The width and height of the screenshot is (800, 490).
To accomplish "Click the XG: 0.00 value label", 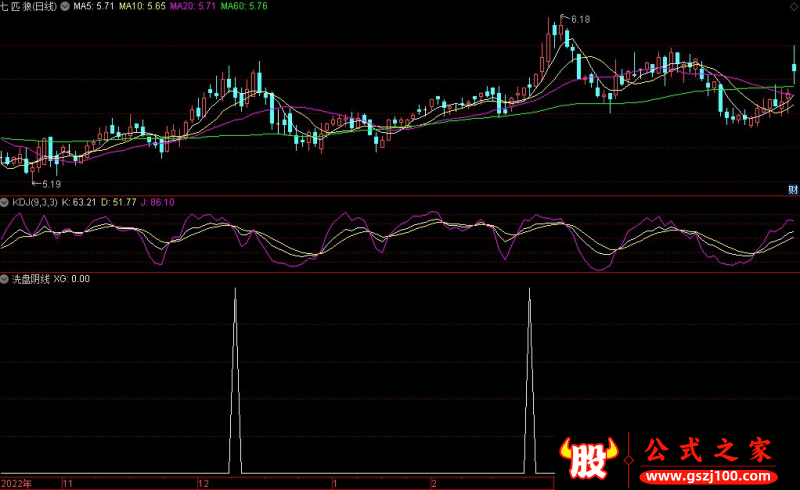I will click(71, 279).
